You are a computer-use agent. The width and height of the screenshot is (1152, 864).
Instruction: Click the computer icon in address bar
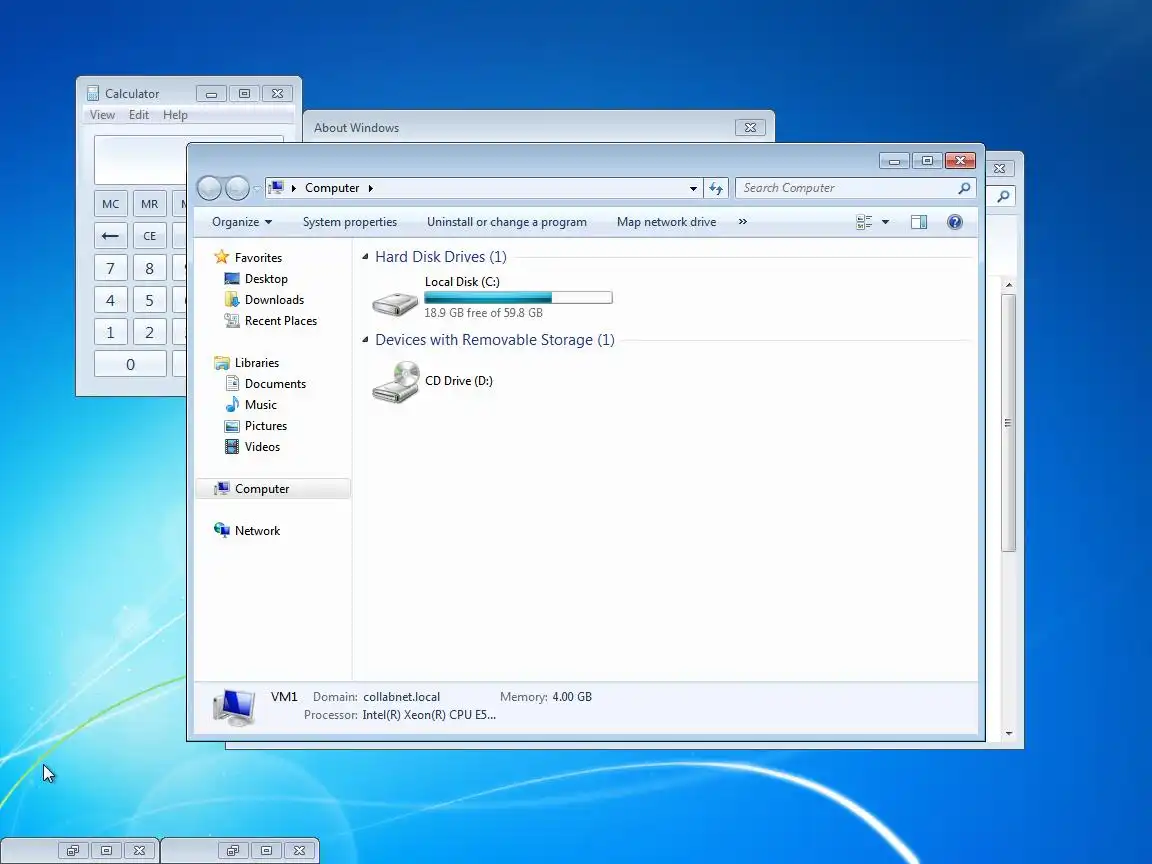click(276, 188)
